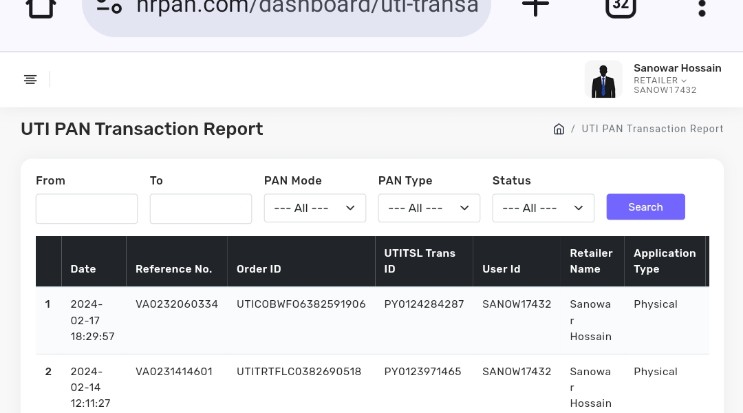
Task: Open the PAN Mode dropdown
Action: 315,208
